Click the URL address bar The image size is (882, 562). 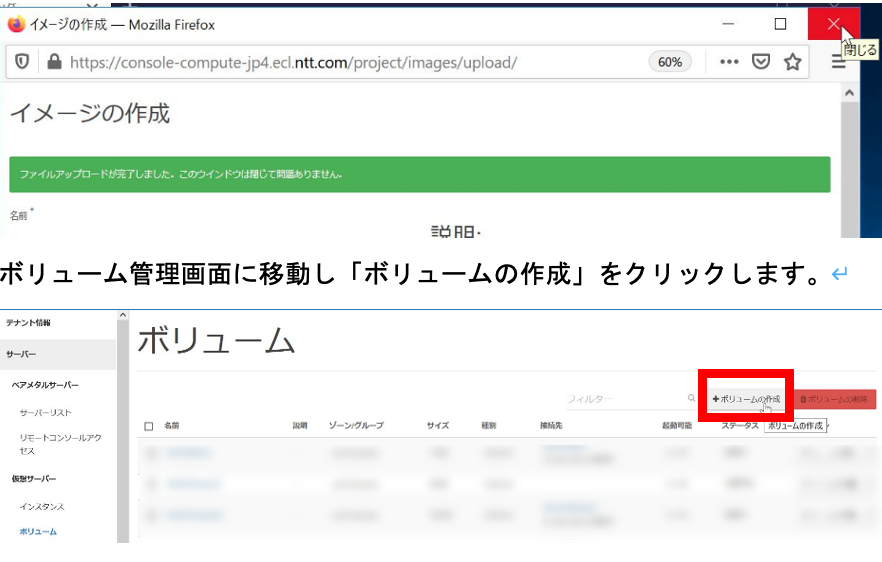pos(350,62)
